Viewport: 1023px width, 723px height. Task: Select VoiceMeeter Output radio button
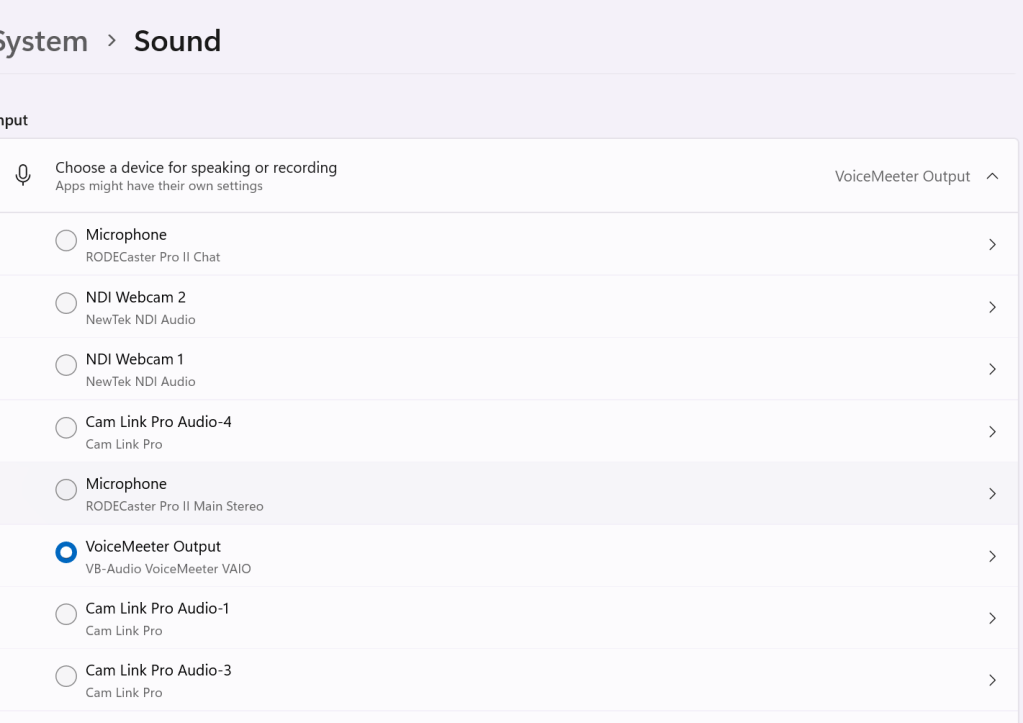[66, 552]
